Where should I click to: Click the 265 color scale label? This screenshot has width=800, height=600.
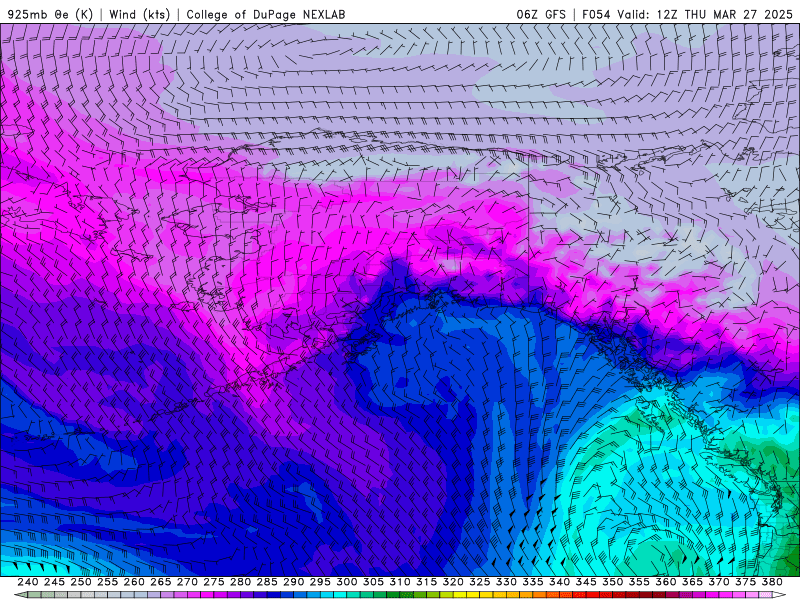(x=160, y=582)
